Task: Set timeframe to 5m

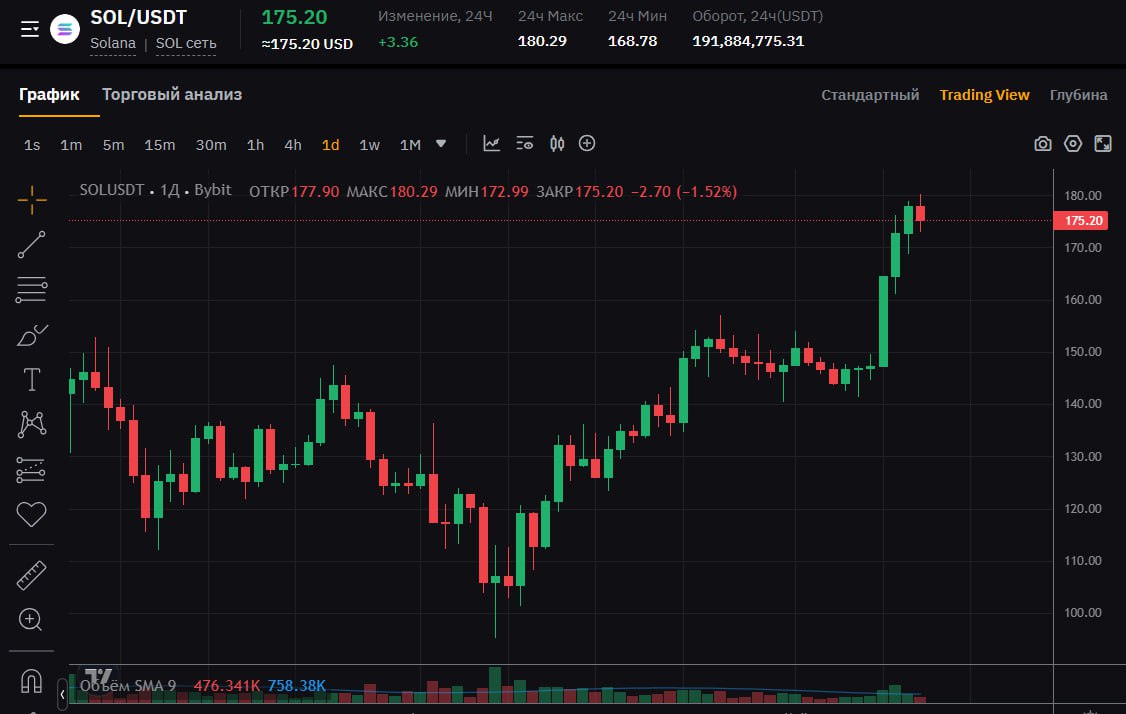Action: point(113,144)
